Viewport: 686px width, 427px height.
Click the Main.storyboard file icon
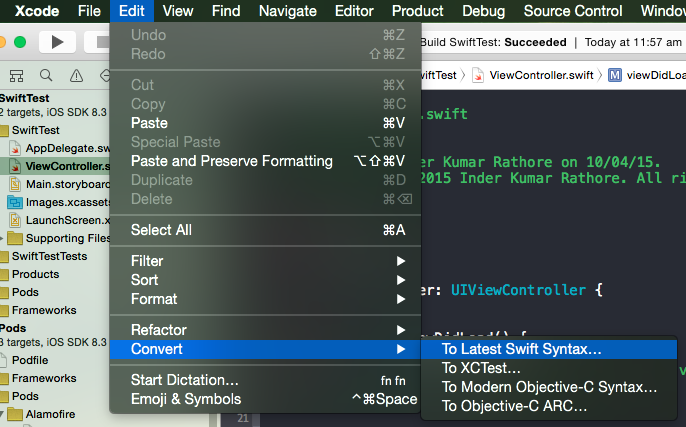coord(17,184)
